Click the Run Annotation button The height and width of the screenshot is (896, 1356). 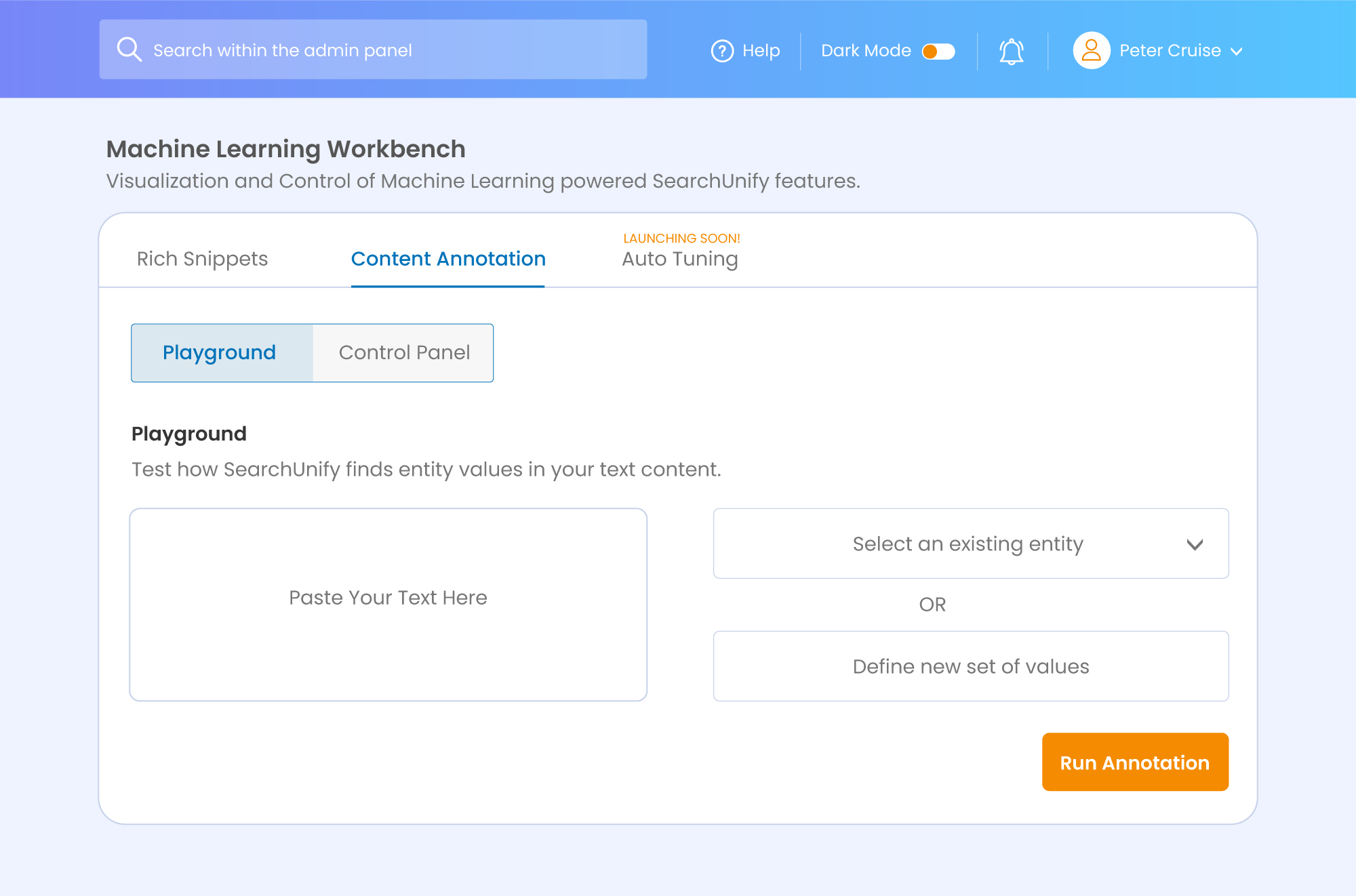[x=1135, y=762]
